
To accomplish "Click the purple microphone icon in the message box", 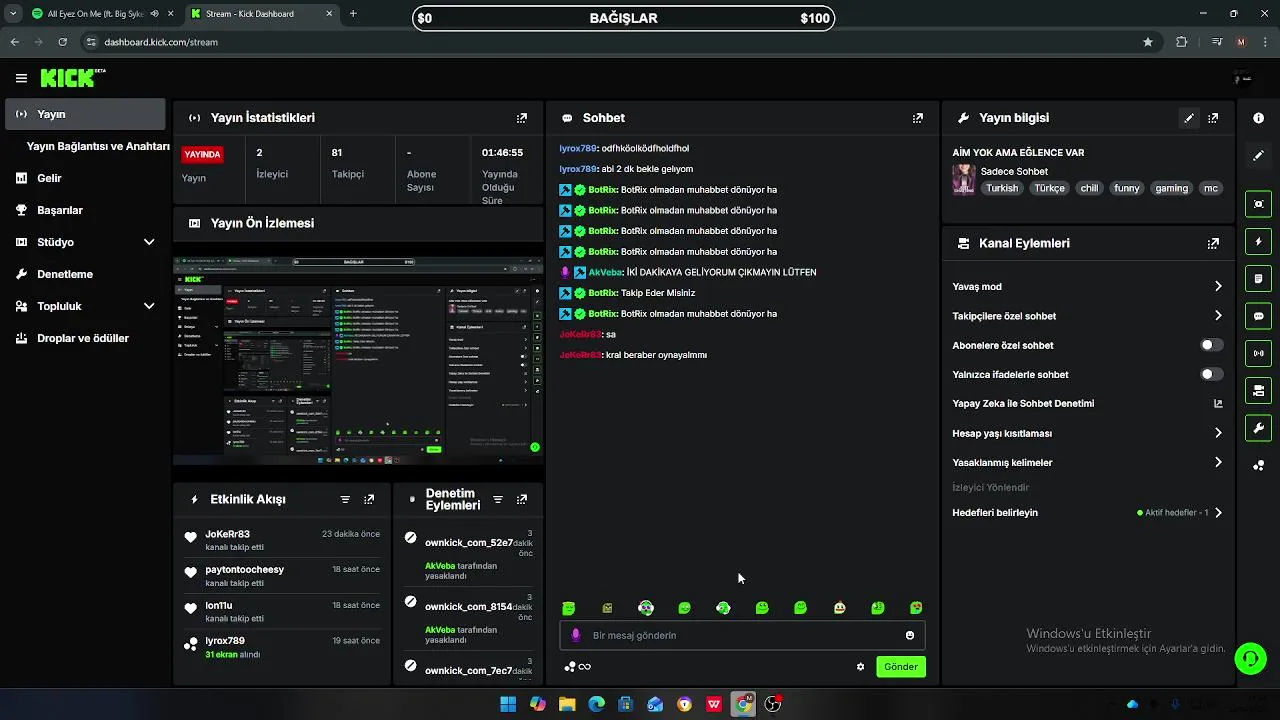I will point(575,635).
